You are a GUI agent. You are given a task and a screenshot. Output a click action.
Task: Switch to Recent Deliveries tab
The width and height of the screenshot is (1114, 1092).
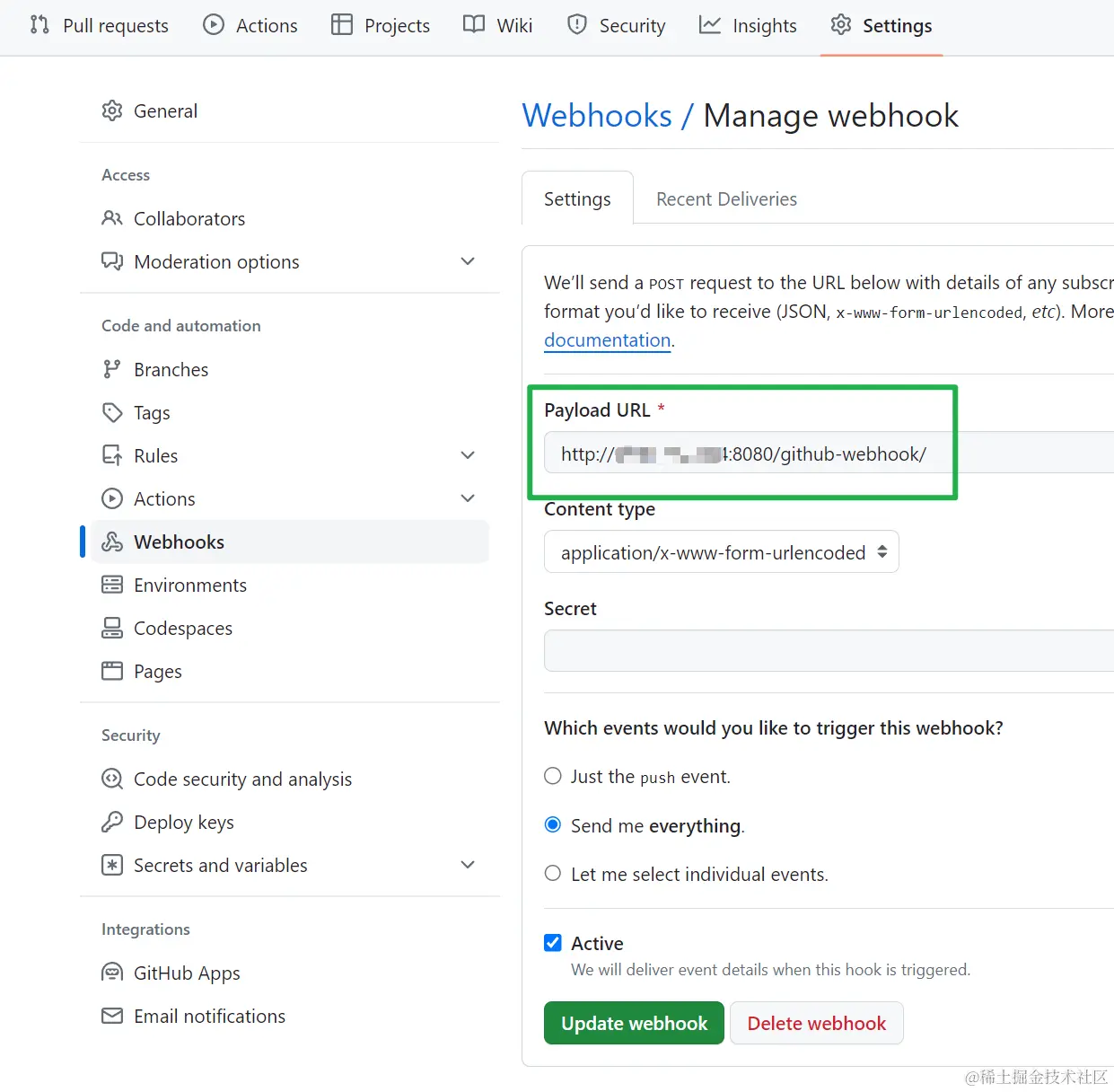[726, 199]
